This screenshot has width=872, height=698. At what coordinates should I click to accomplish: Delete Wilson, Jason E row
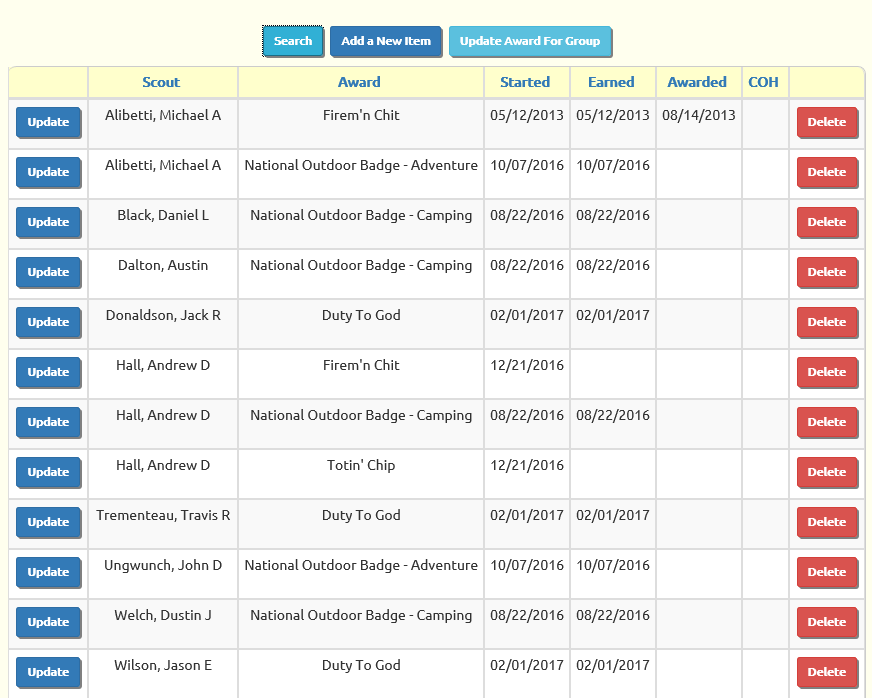click(827, 672)
